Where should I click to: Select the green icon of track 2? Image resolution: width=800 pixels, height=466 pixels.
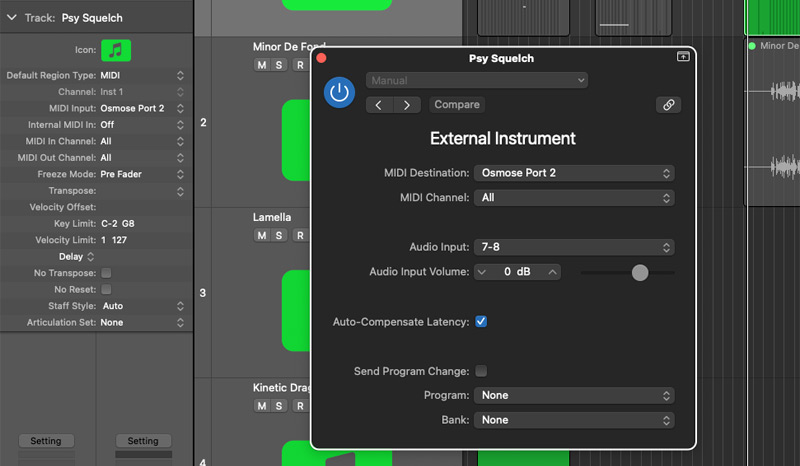(296, 140)
